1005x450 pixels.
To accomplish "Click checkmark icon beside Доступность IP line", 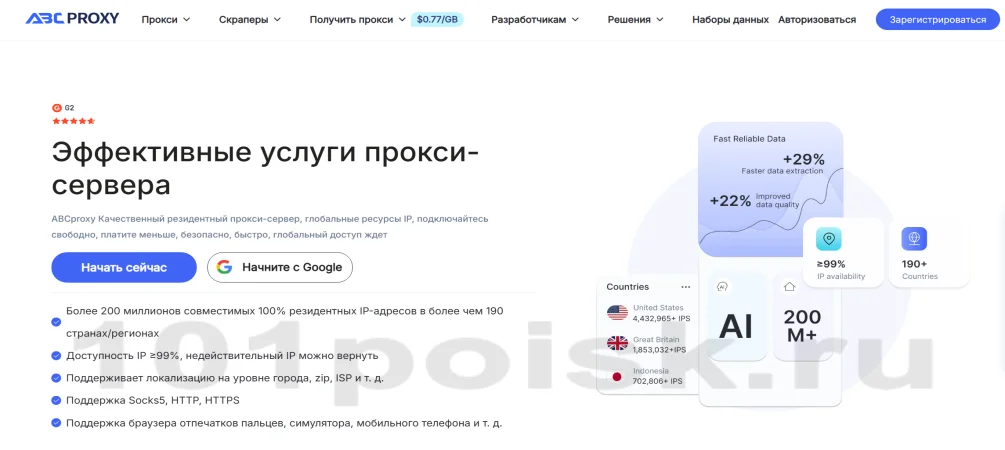I will tap(56, 355).
